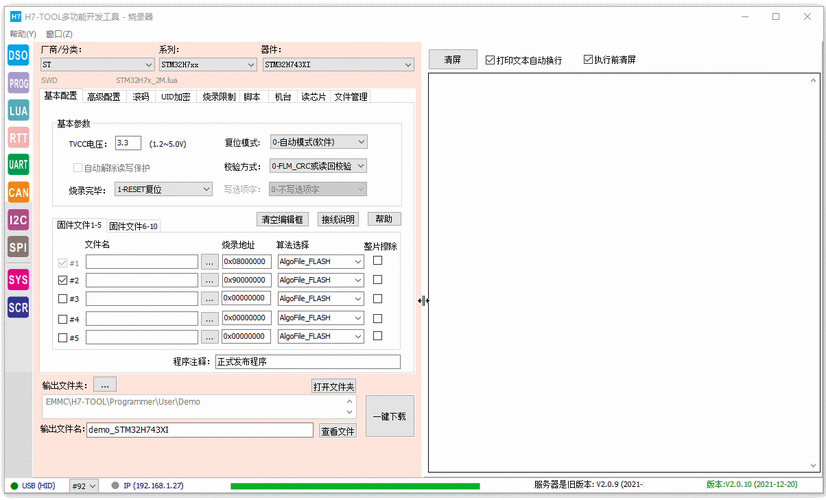
Task: Open the SCR screen capture icon
Action: pos(18,308)
